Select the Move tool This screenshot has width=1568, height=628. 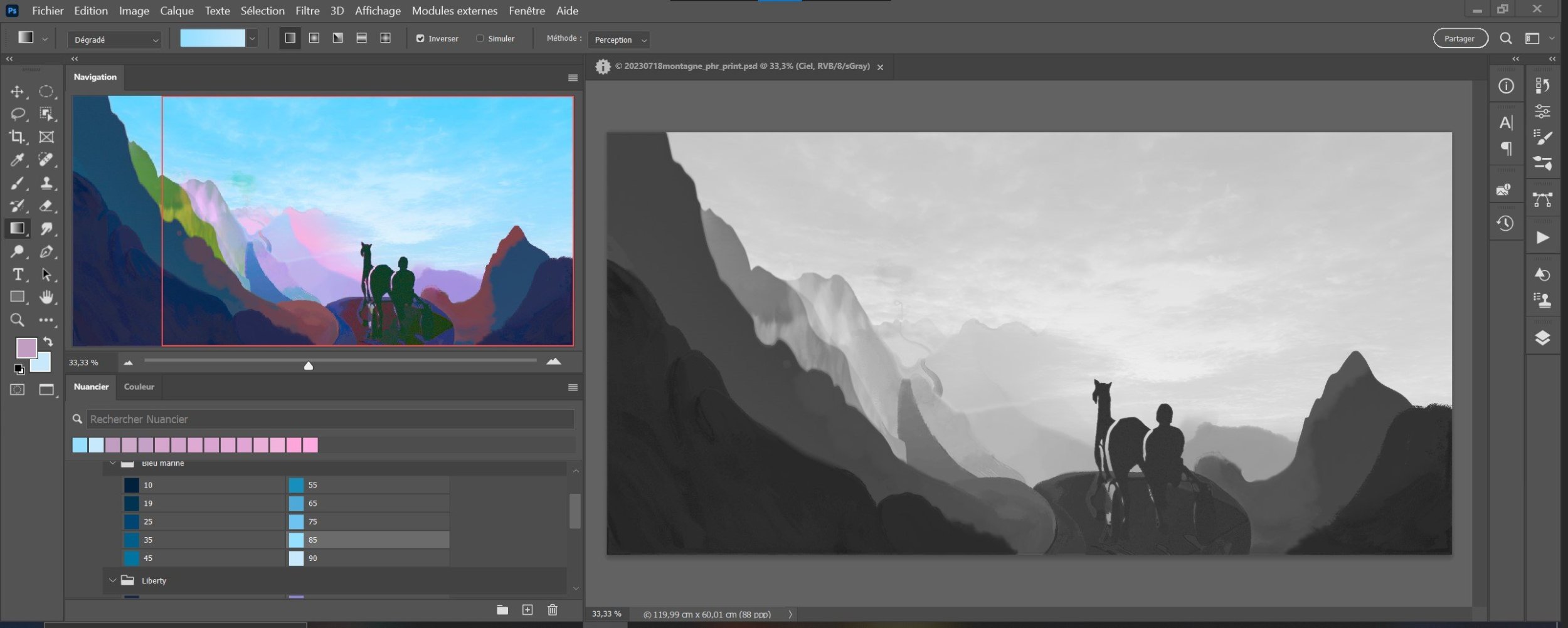coord(17,92)
